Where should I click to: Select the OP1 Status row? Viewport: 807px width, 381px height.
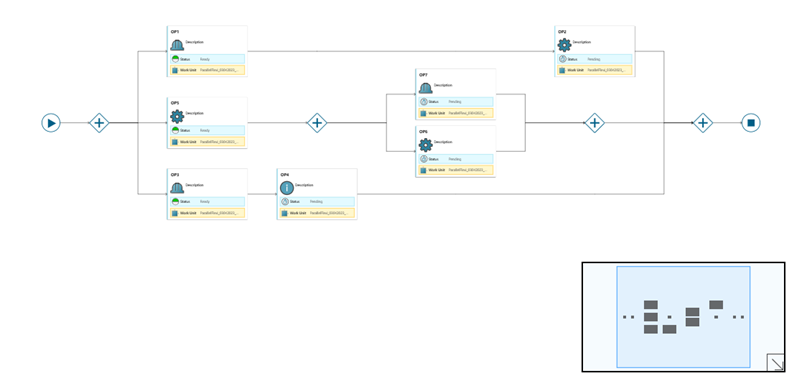[x=207, y=59]
